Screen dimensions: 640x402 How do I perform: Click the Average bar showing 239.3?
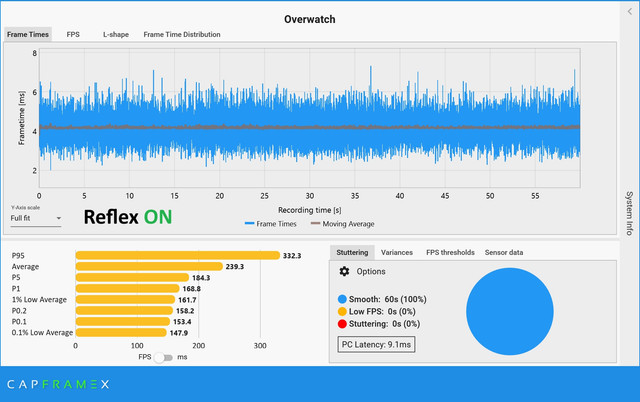(x=149, y=267)
